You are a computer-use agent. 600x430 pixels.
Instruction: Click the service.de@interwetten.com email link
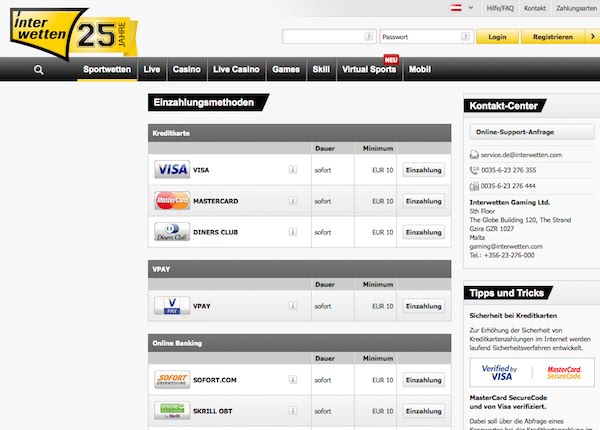click(x=521, y=155)
